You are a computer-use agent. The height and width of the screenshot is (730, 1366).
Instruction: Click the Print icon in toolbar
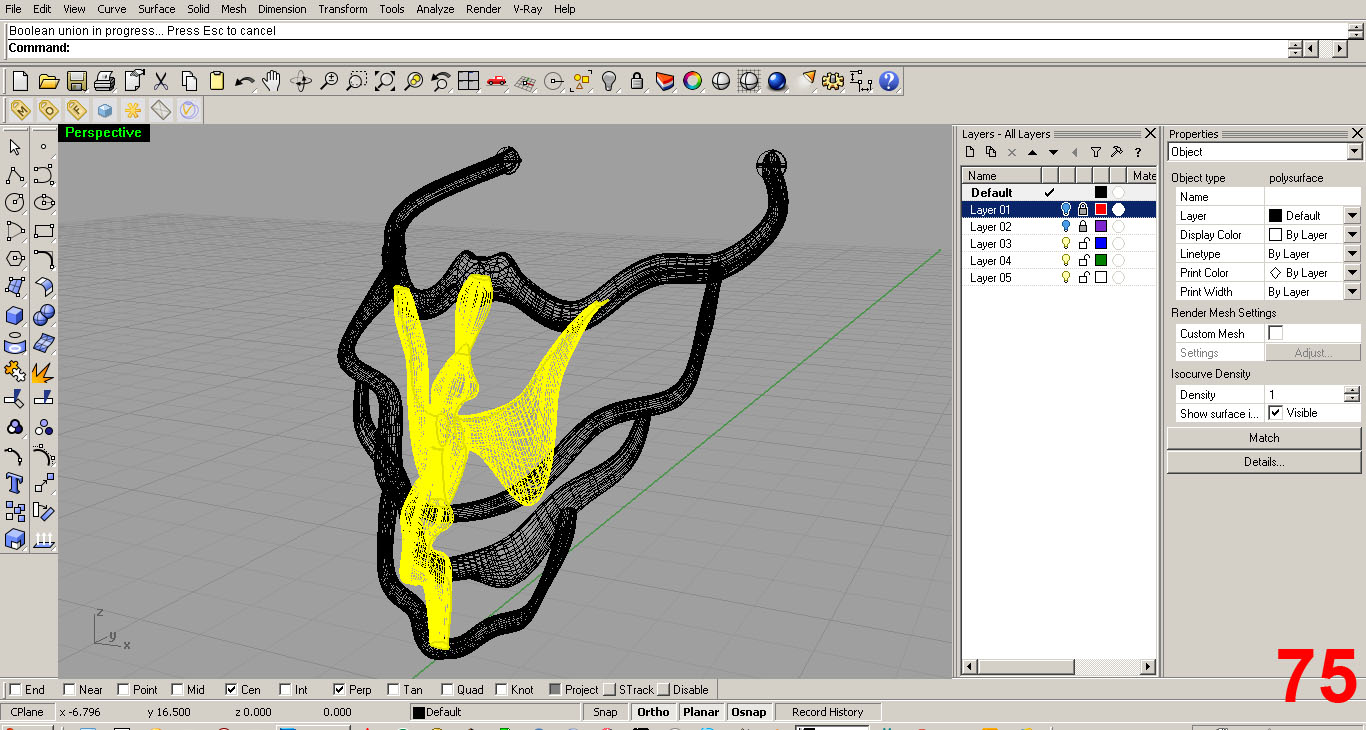coord(104,81)
